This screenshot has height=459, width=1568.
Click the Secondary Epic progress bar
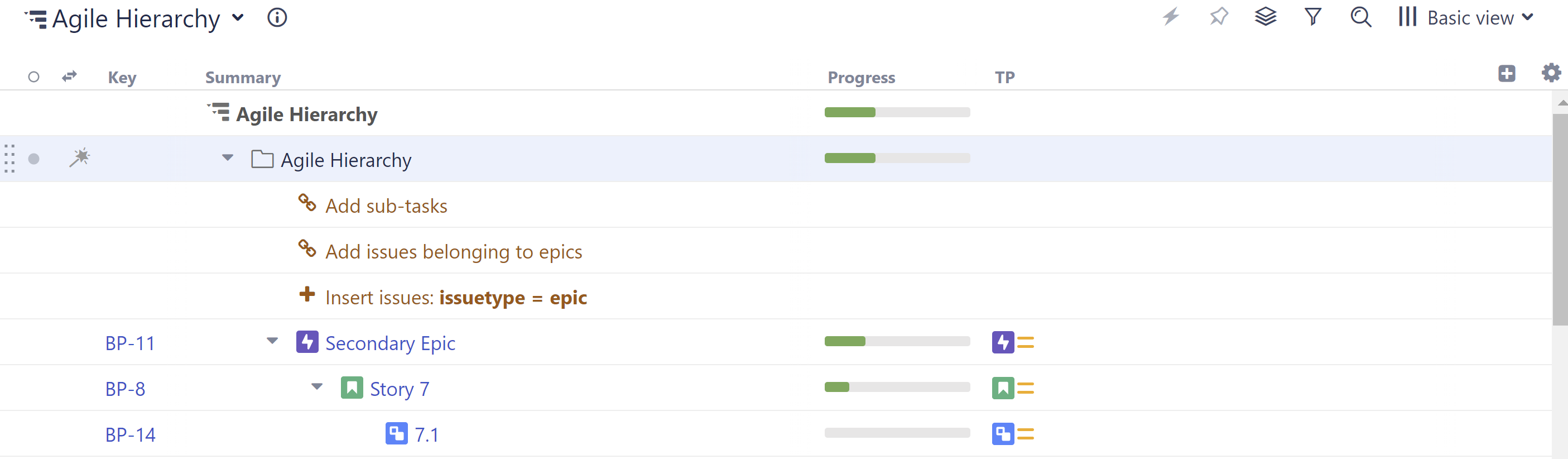coord(897,342)
